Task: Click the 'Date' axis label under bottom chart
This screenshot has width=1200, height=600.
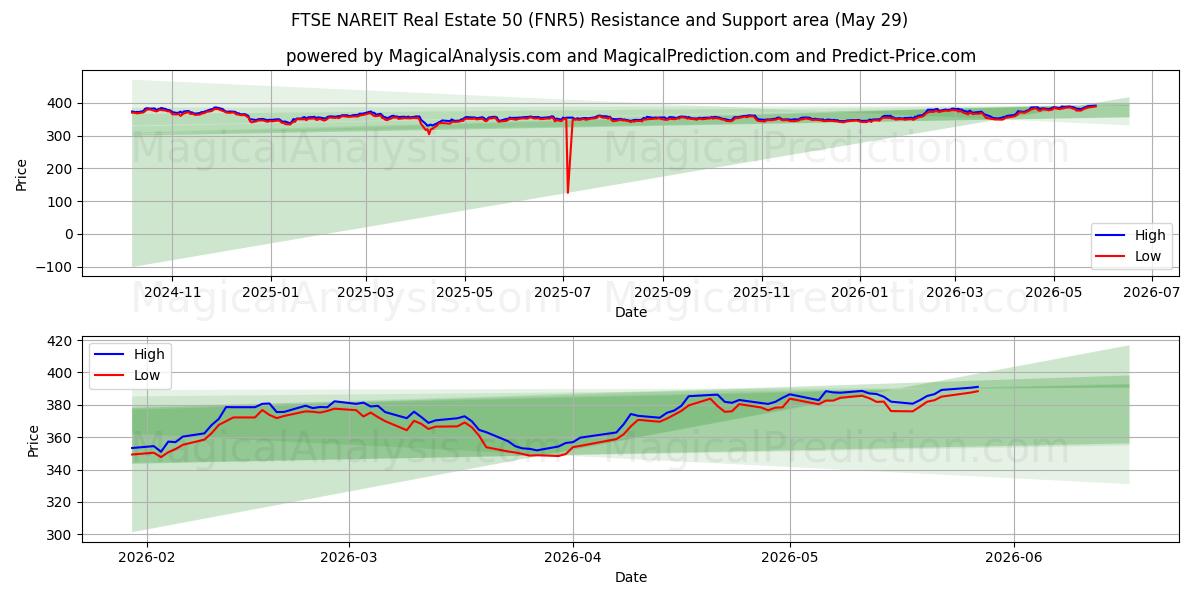Action: [x=631, y=577]
